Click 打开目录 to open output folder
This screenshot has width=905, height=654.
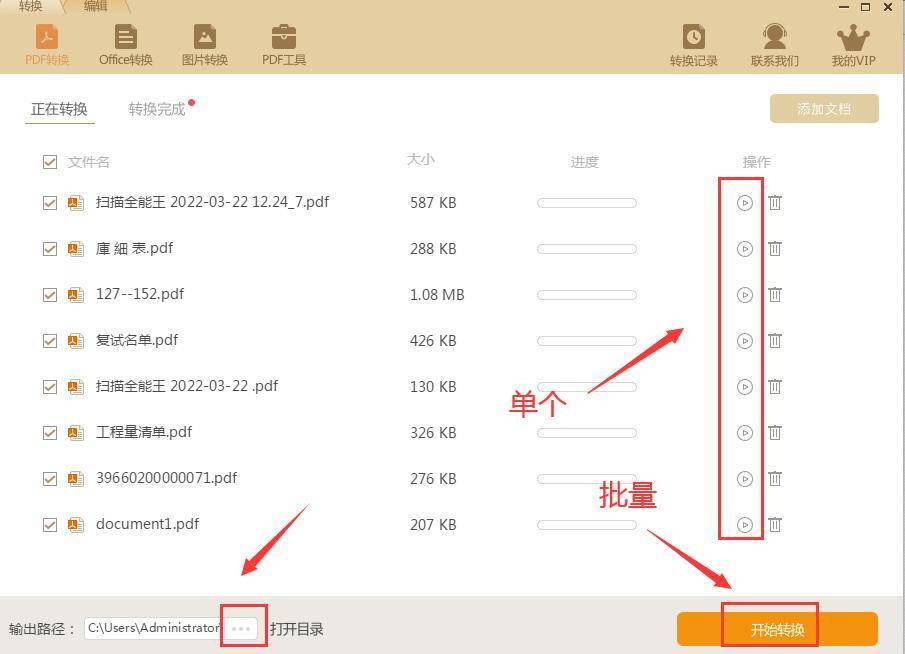tap(297, 629)
